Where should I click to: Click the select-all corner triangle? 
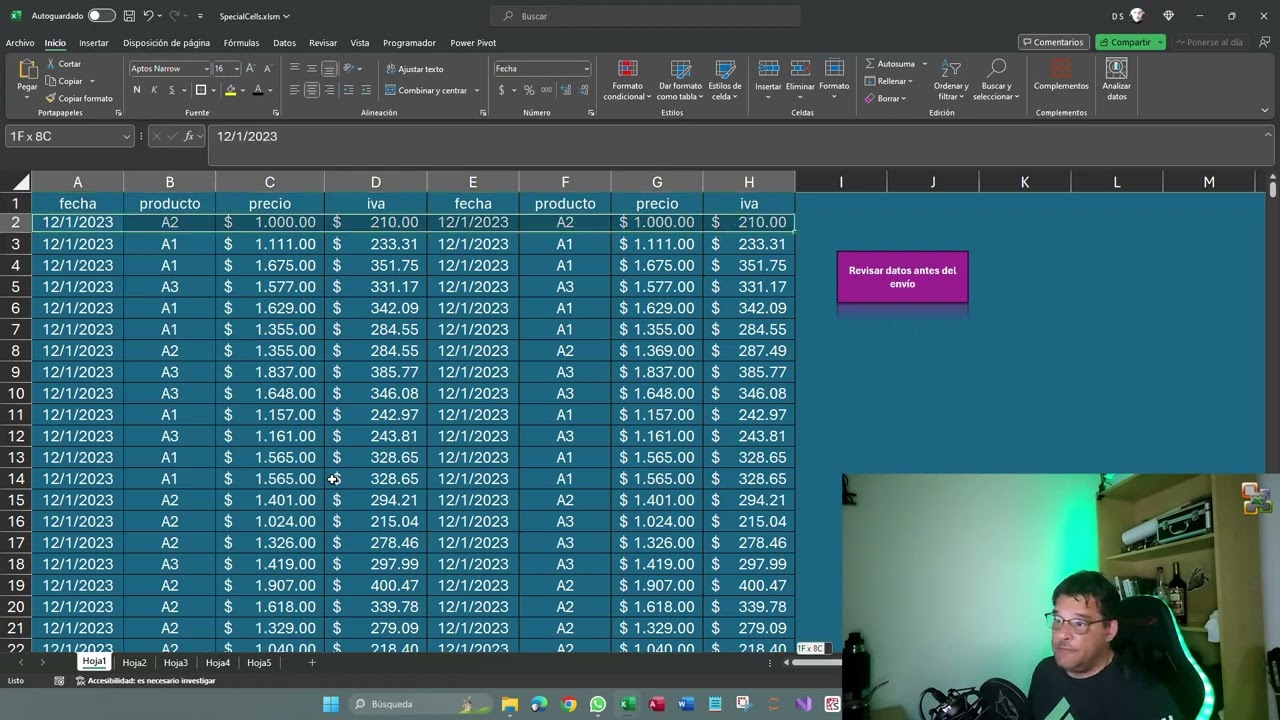(x=21, y=182)
